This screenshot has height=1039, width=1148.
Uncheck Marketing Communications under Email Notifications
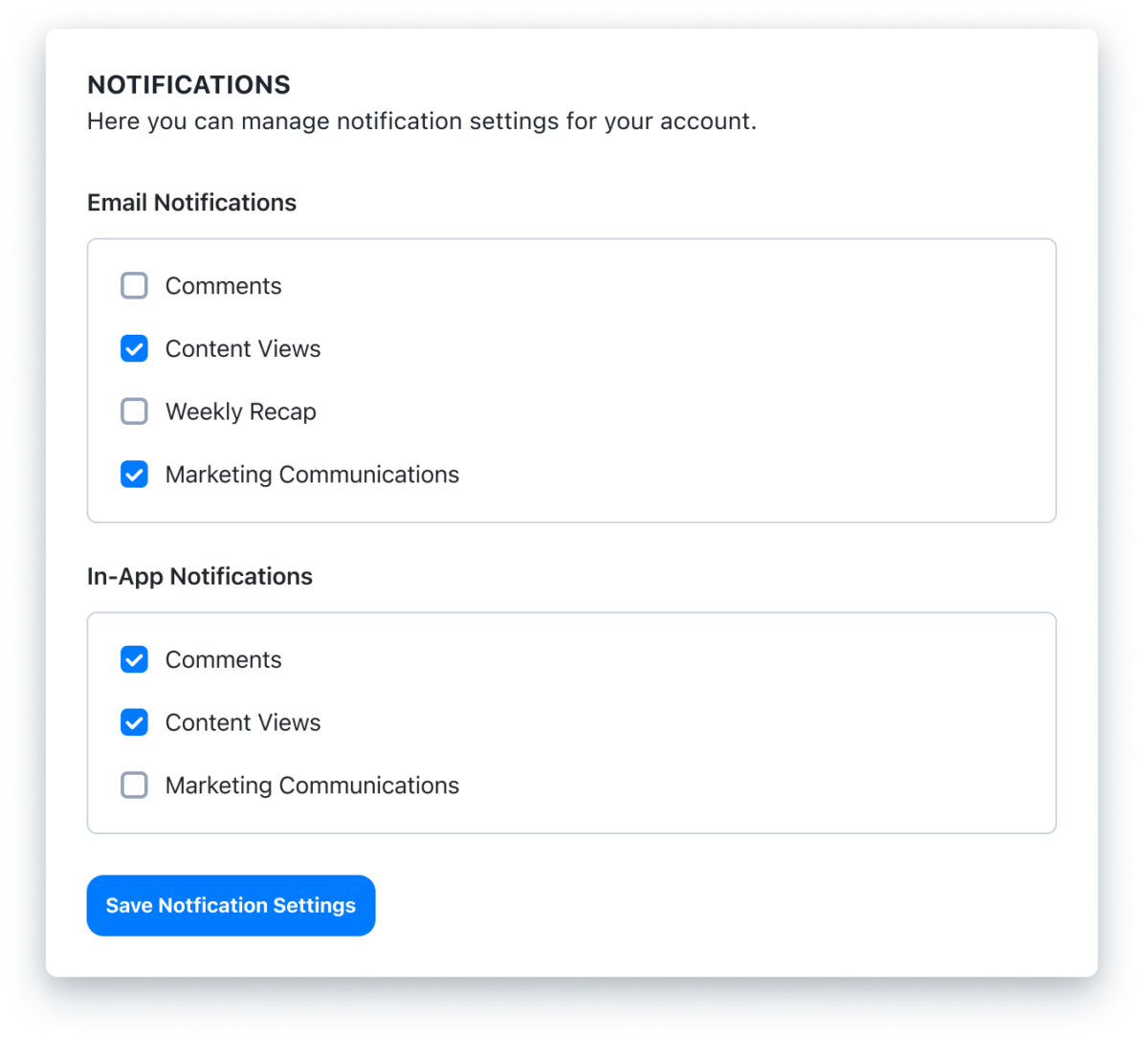pyautogui.click(x=134, y=474)
